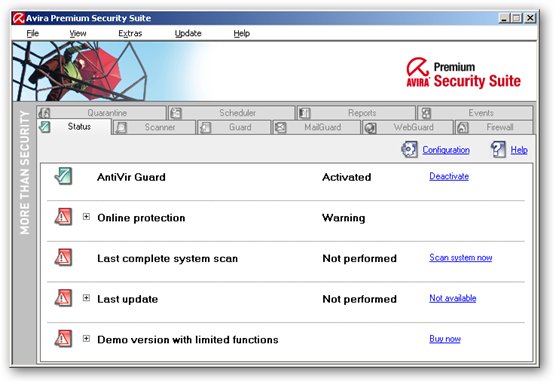Click the Online protection warning icon
Viewport: 554px width, 382px height.
point(64,217)
